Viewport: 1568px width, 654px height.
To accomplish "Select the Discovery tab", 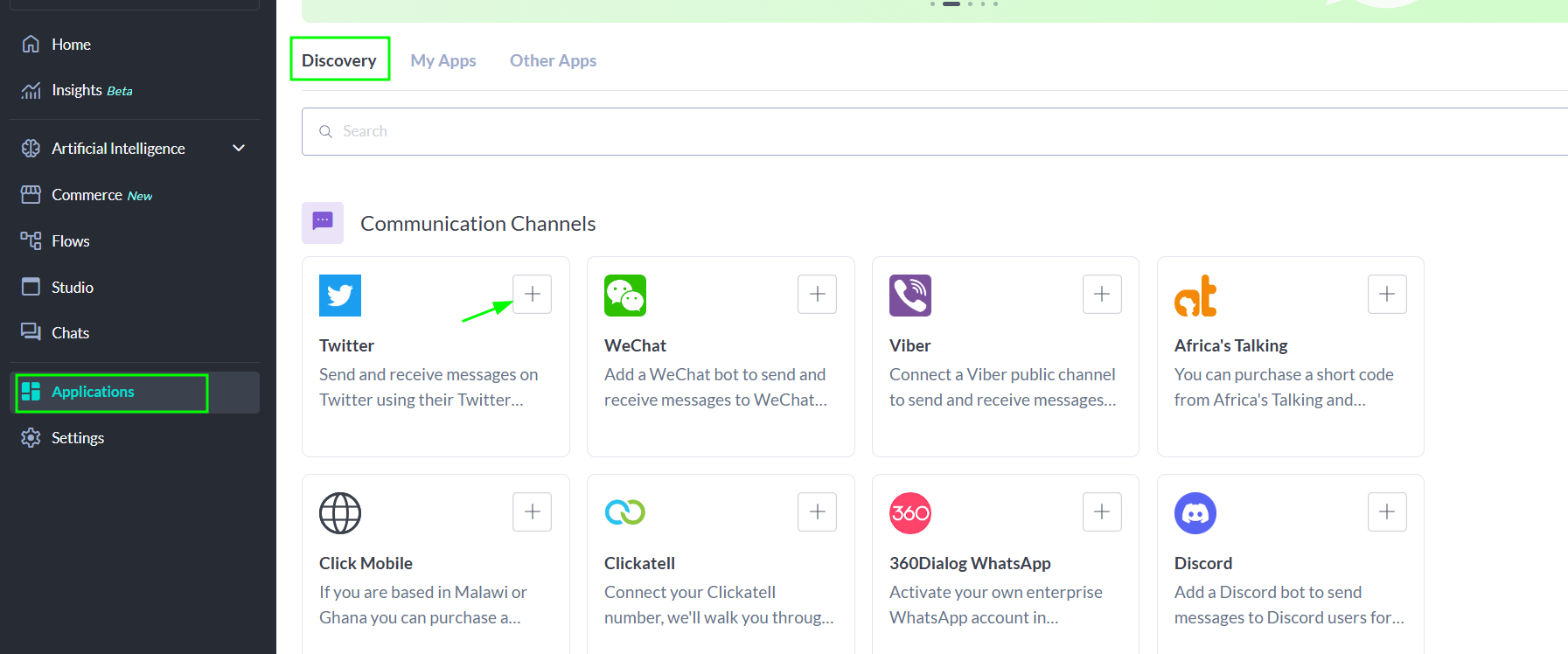I will click(x=339, y=60).
